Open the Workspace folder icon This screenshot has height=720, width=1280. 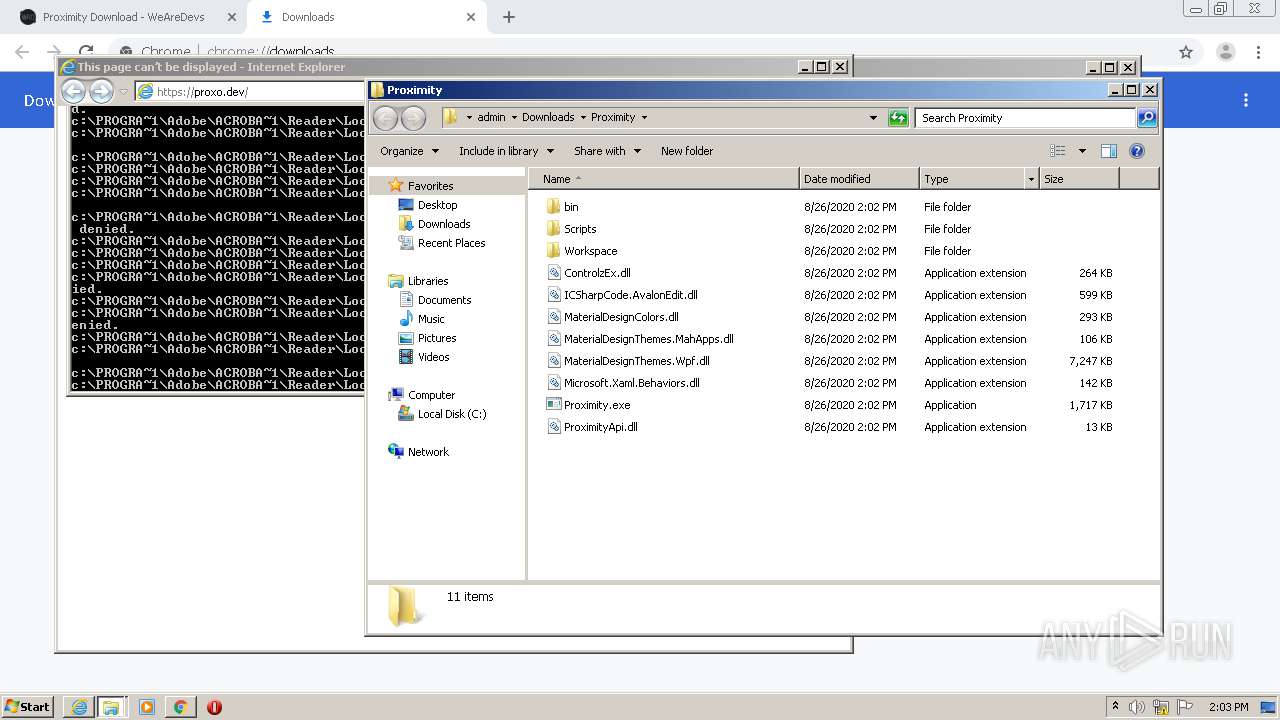pyautogui.click(x=553, y=251)
